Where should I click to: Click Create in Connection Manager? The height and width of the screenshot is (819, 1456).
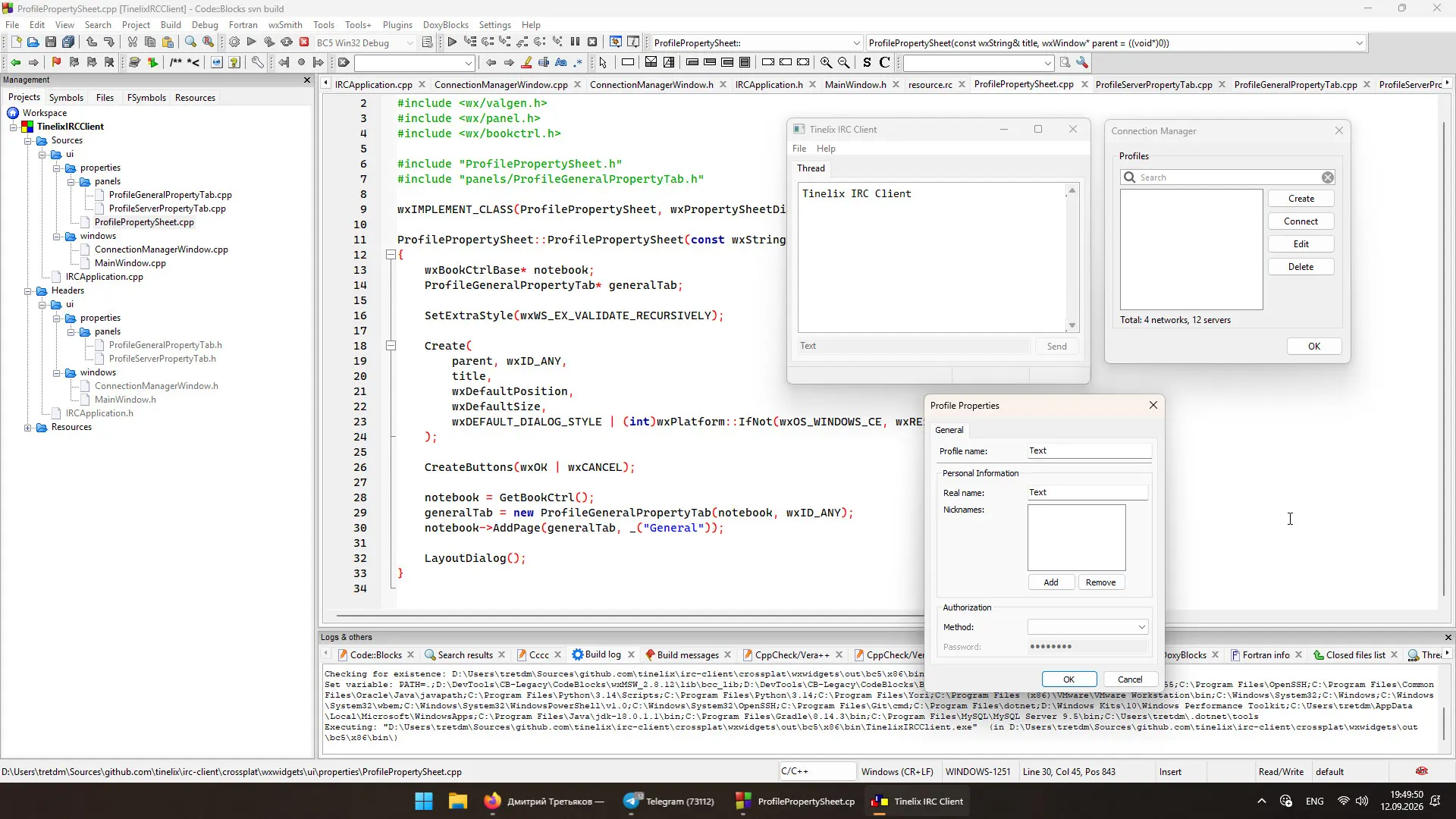tap(1301, 199)
